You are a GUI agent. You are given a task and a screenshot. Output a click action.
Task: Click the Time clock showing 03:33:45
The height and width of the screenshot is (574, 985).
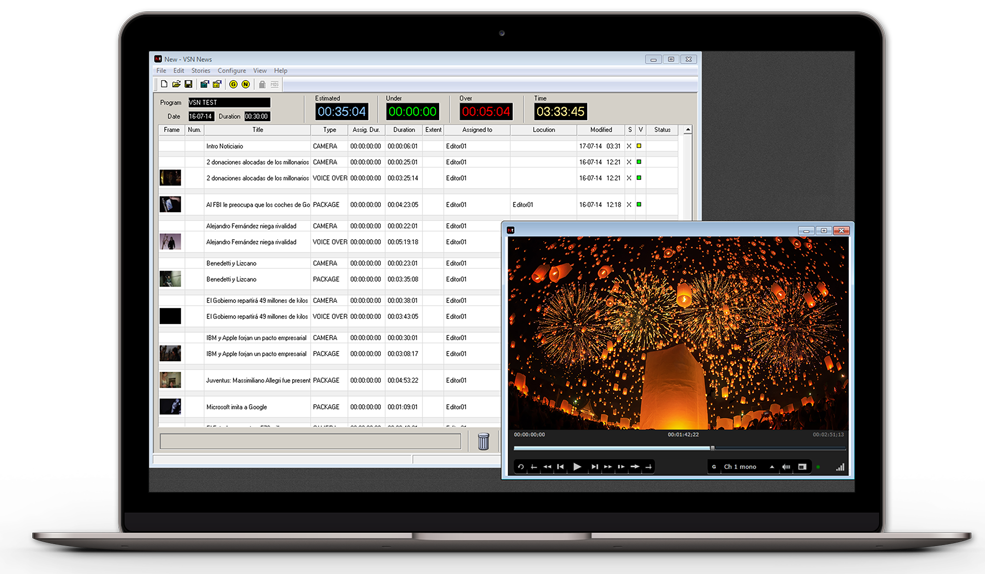[560, 112]
